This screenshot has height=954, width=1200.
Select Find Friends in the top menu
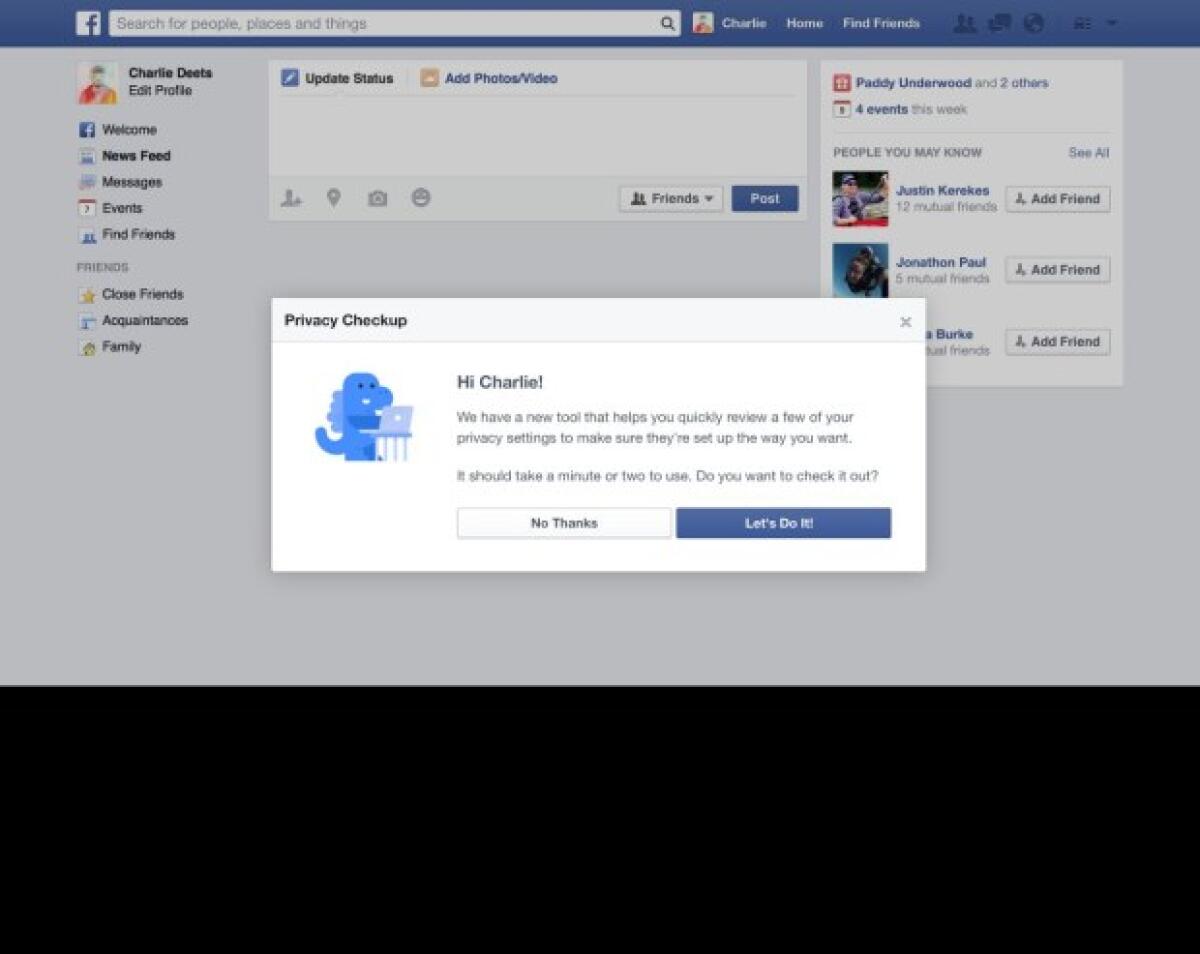point(880,23)
